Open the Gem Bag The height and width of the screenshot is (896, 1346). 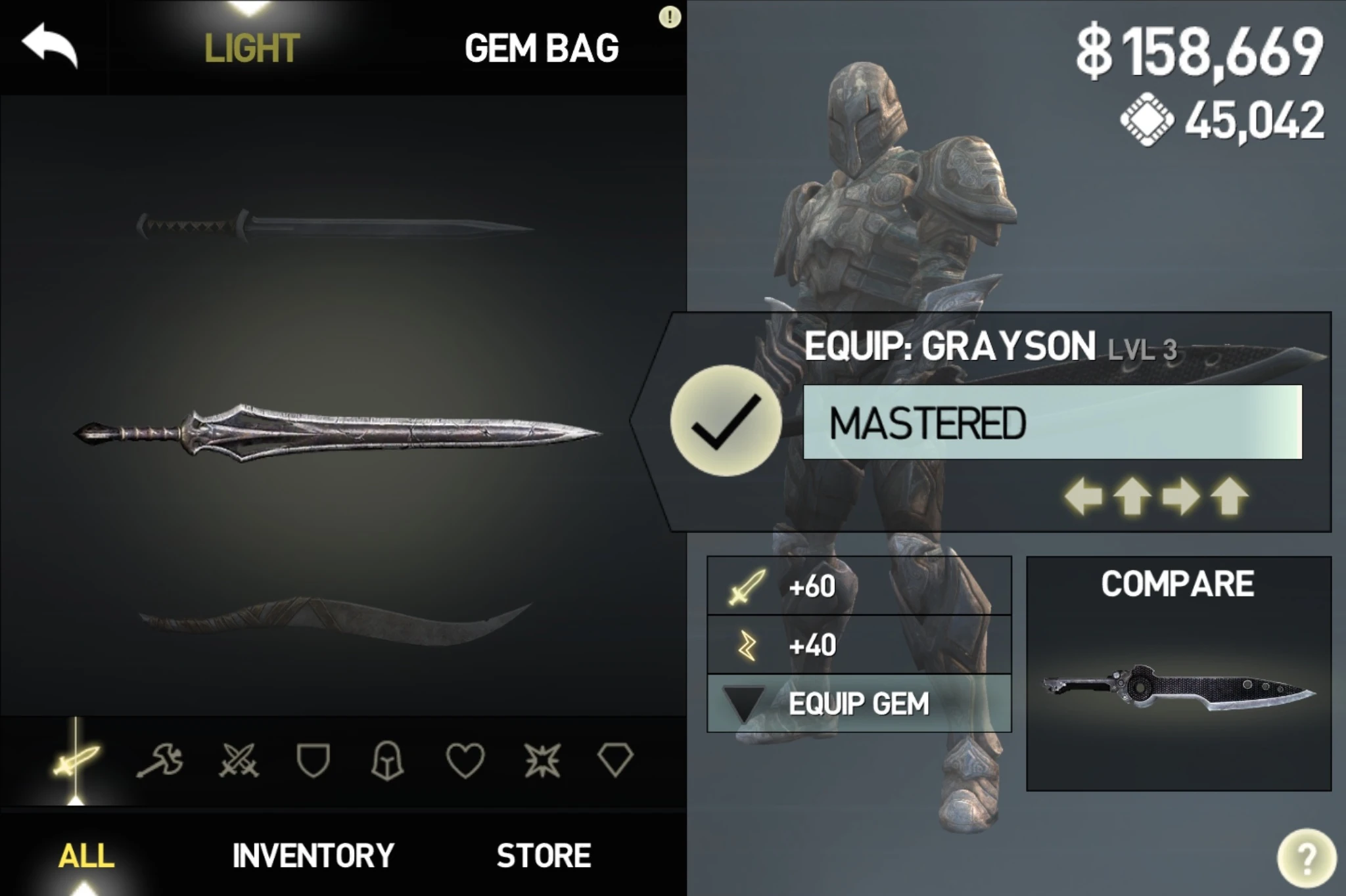tap(542, 48)
